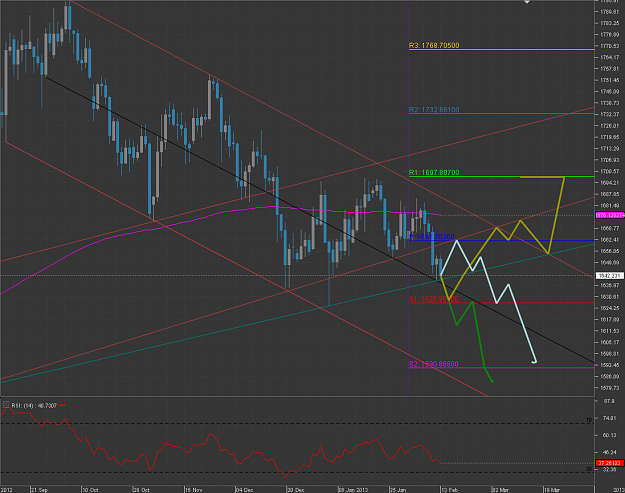Click the 08 Jan 2013 date label
The image size is (625, 493).
[x=353, y=490]
